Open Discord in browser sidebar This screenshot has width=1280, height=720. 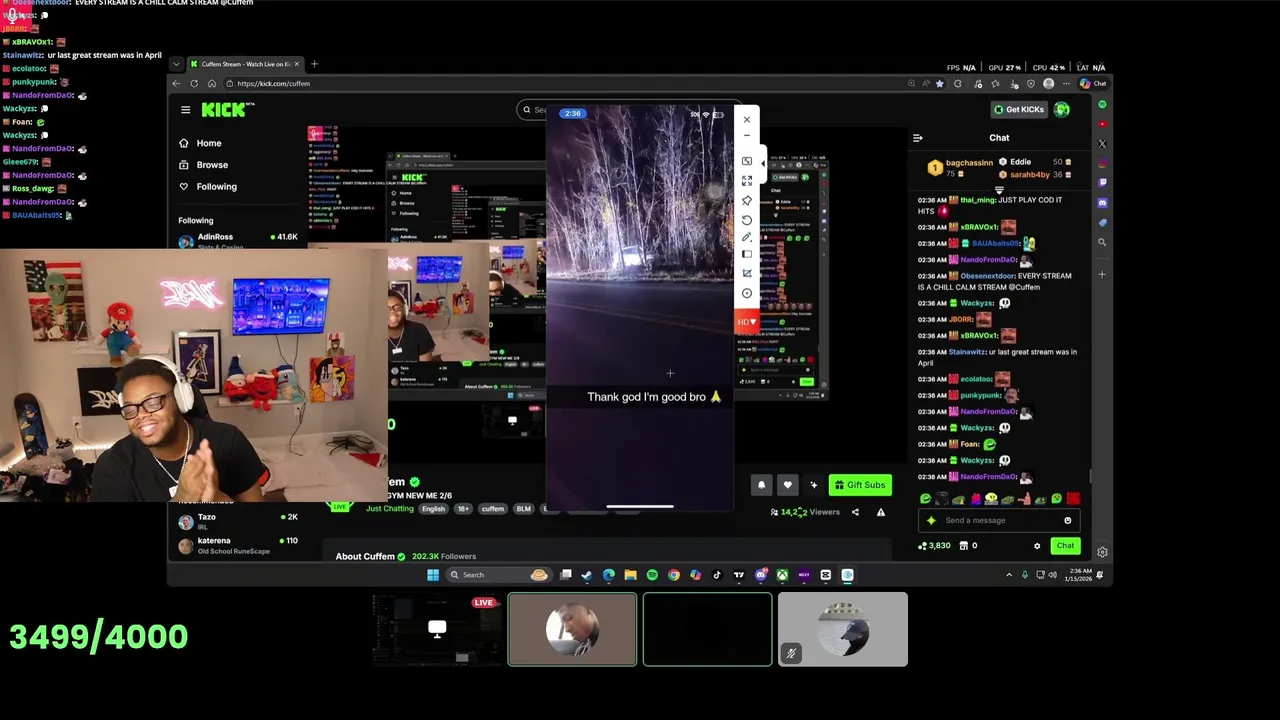pos(1102,203)
